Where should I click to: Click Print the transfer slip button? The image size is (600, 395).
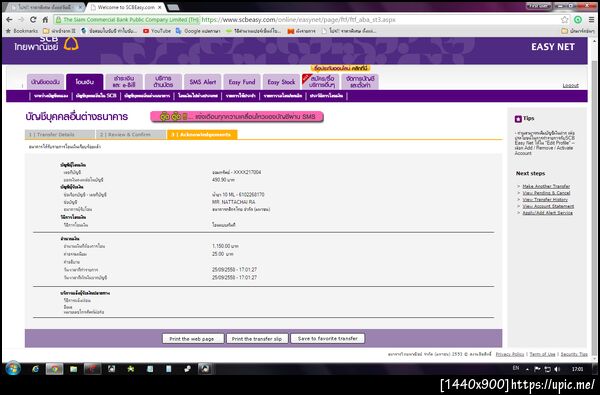(x=257, y=339)
